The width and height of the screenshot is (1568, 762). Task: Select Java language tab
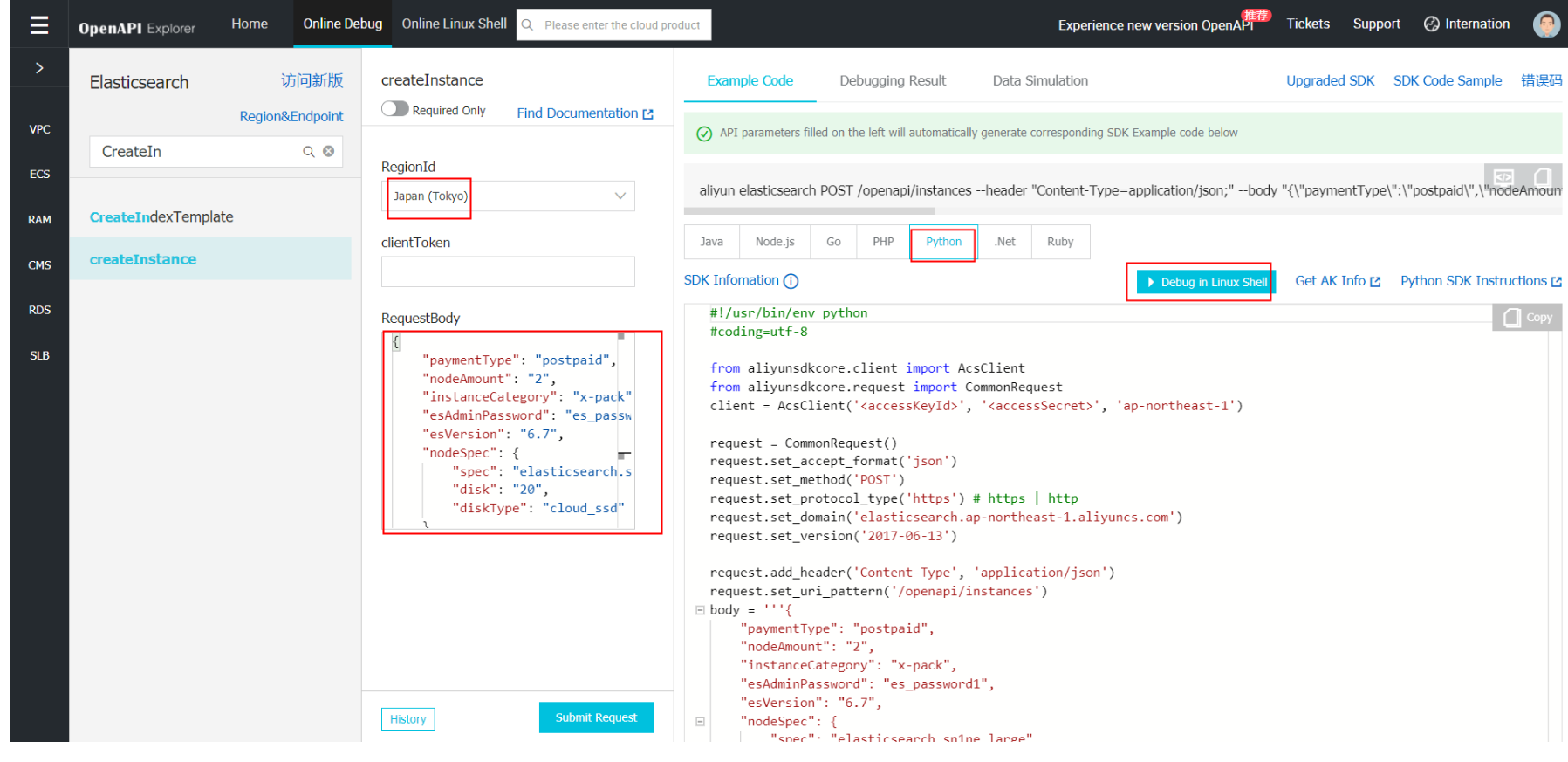tap(712, 242)
